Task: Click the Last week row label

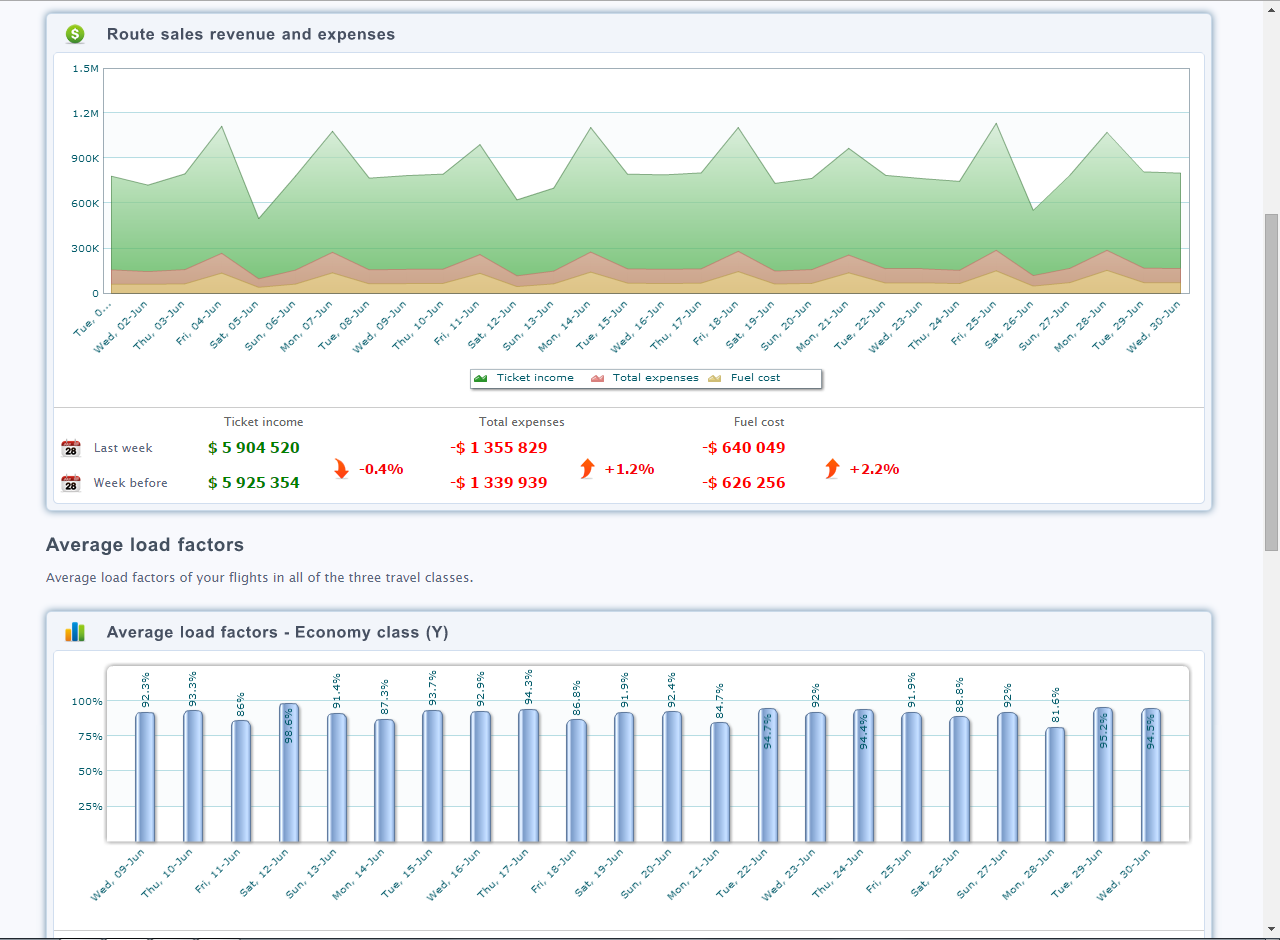Action: coord(123,448)
